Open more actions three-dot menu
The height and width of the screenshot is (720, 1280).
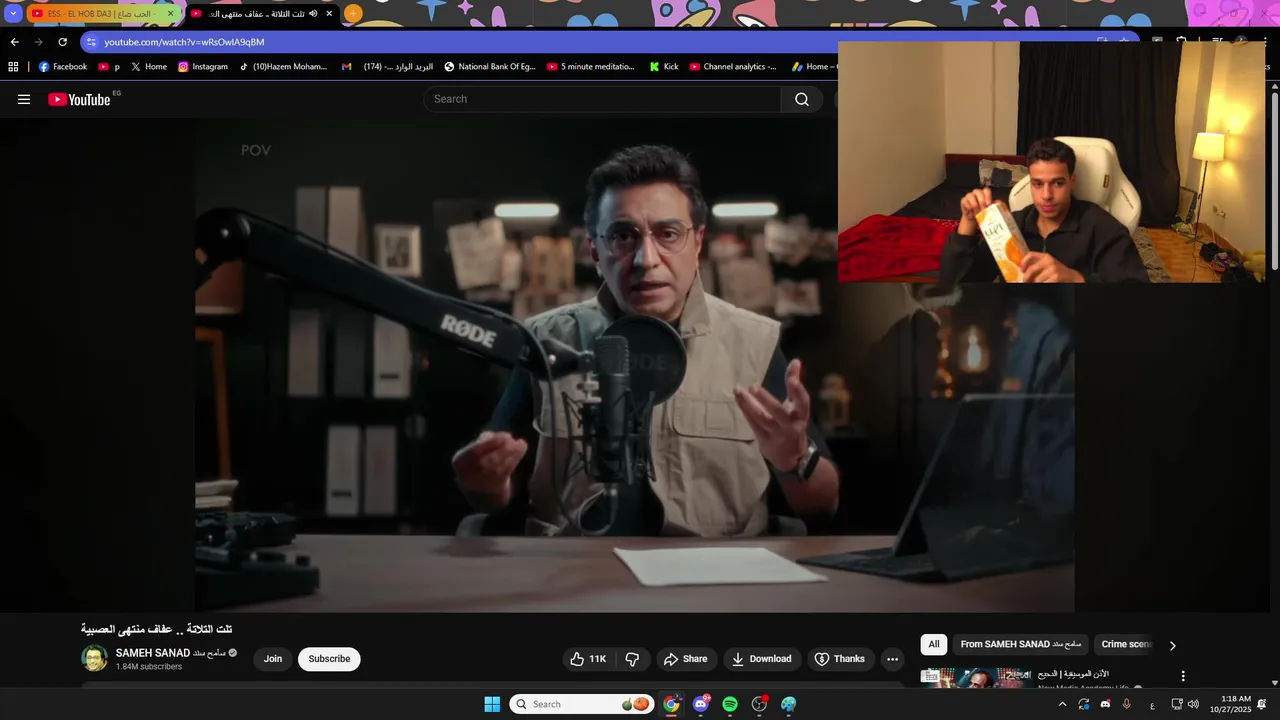893,659
